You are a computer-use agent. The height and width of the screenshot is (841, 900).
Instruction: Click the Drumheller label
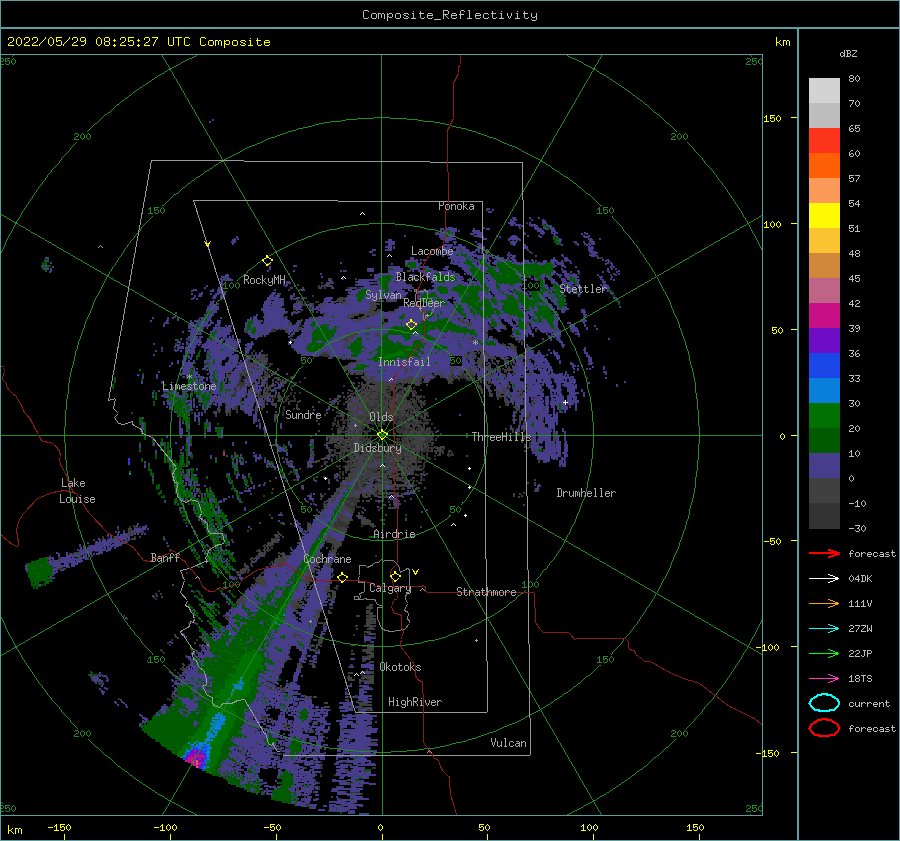[586, 493]
